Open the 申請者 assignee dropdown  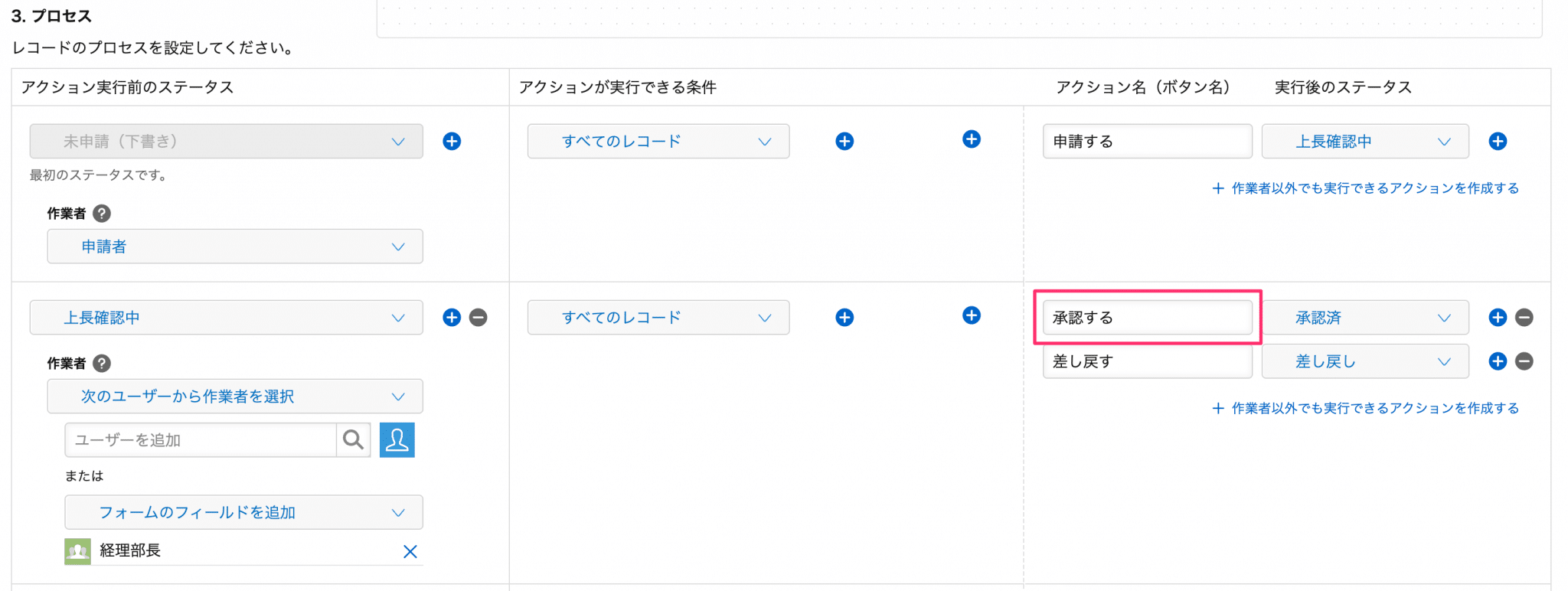coord(235,247)
